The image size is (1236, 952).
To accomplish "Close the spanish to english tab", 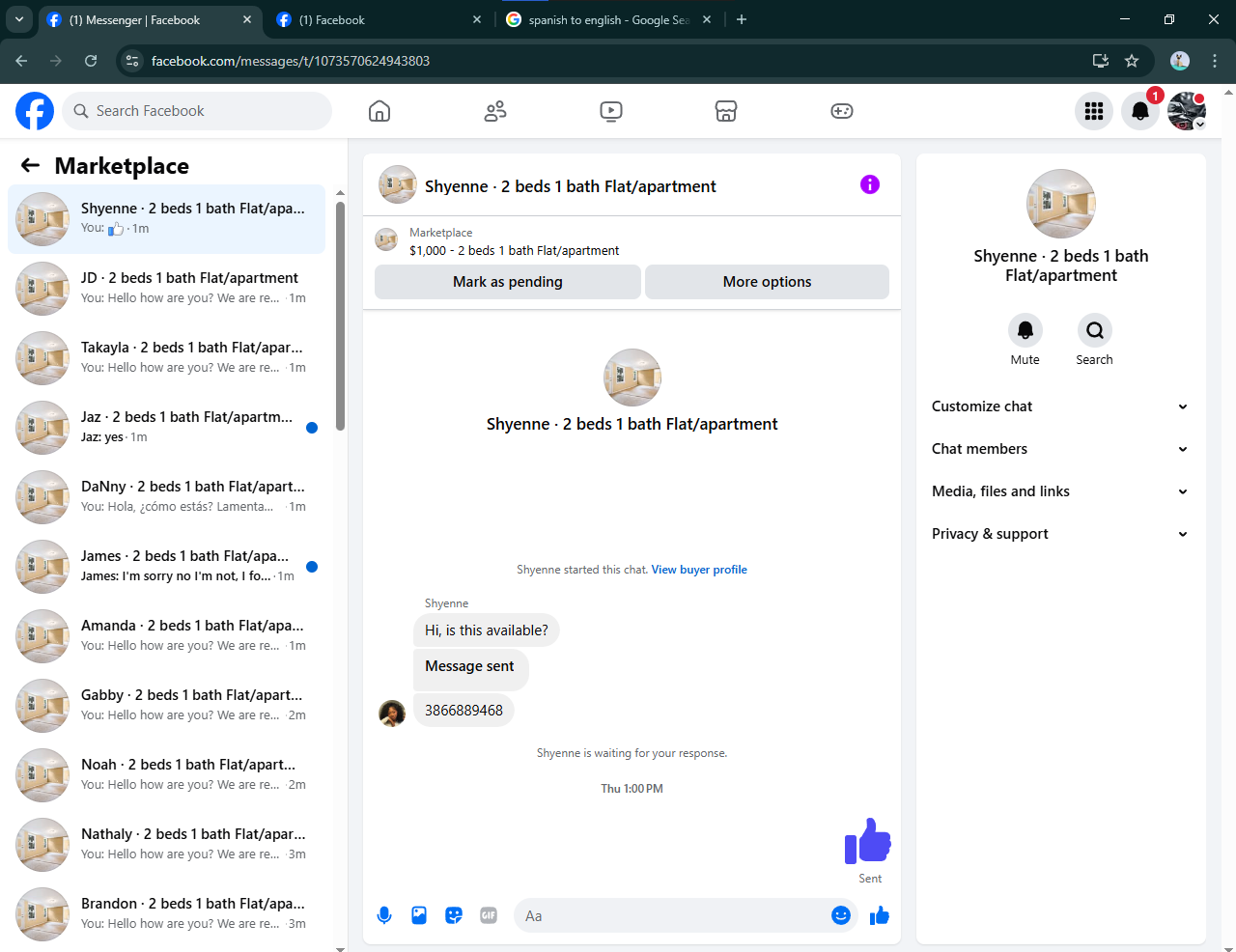I will 707,19.
